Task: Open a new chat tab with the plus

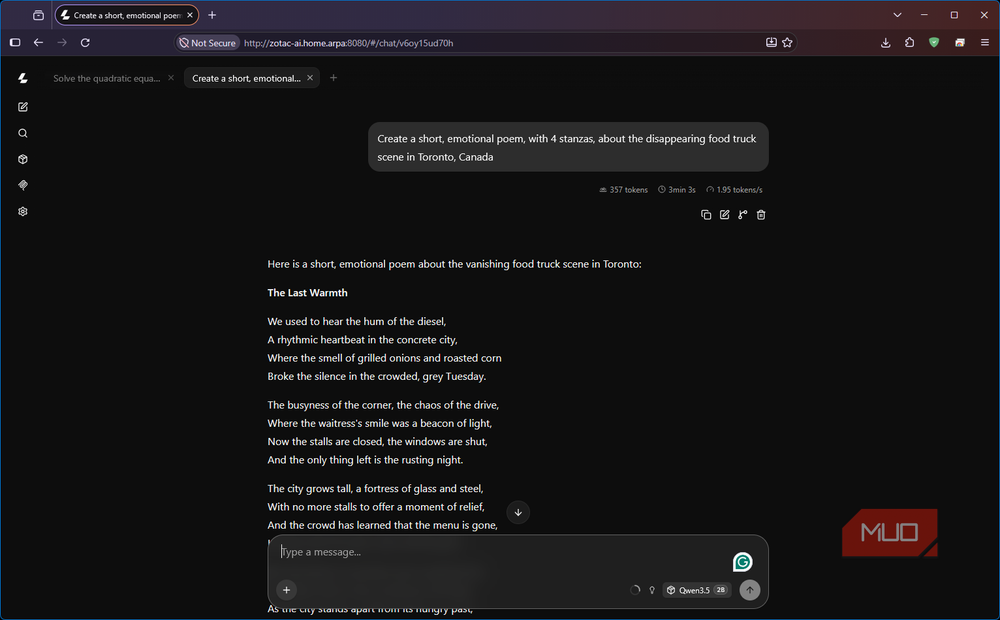Action: 333,78
